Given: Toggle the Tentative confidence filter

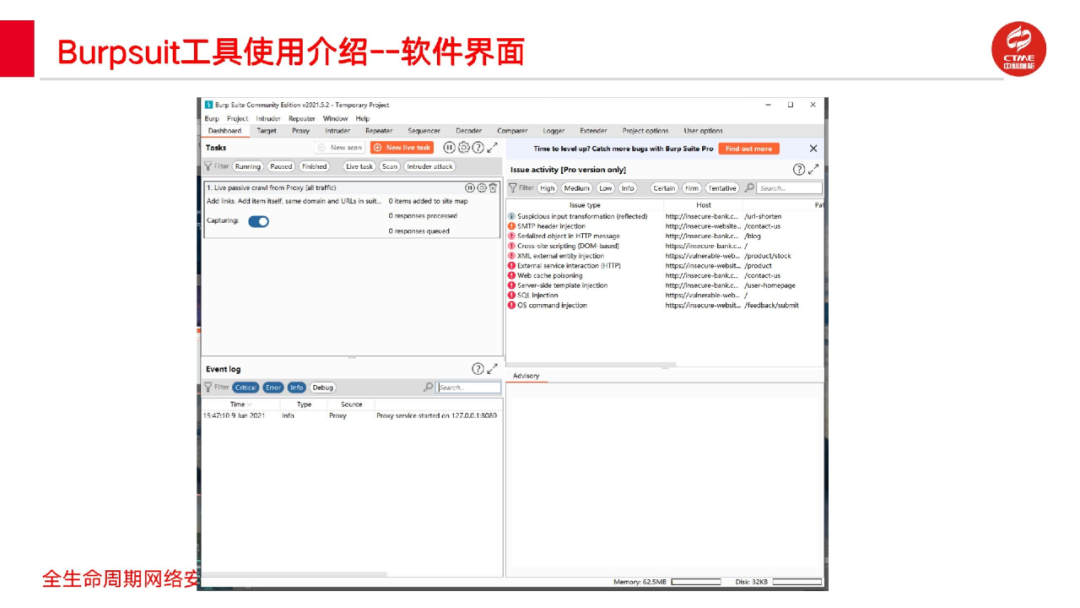Looking at the screenshot, I should [x=723, y=188].
